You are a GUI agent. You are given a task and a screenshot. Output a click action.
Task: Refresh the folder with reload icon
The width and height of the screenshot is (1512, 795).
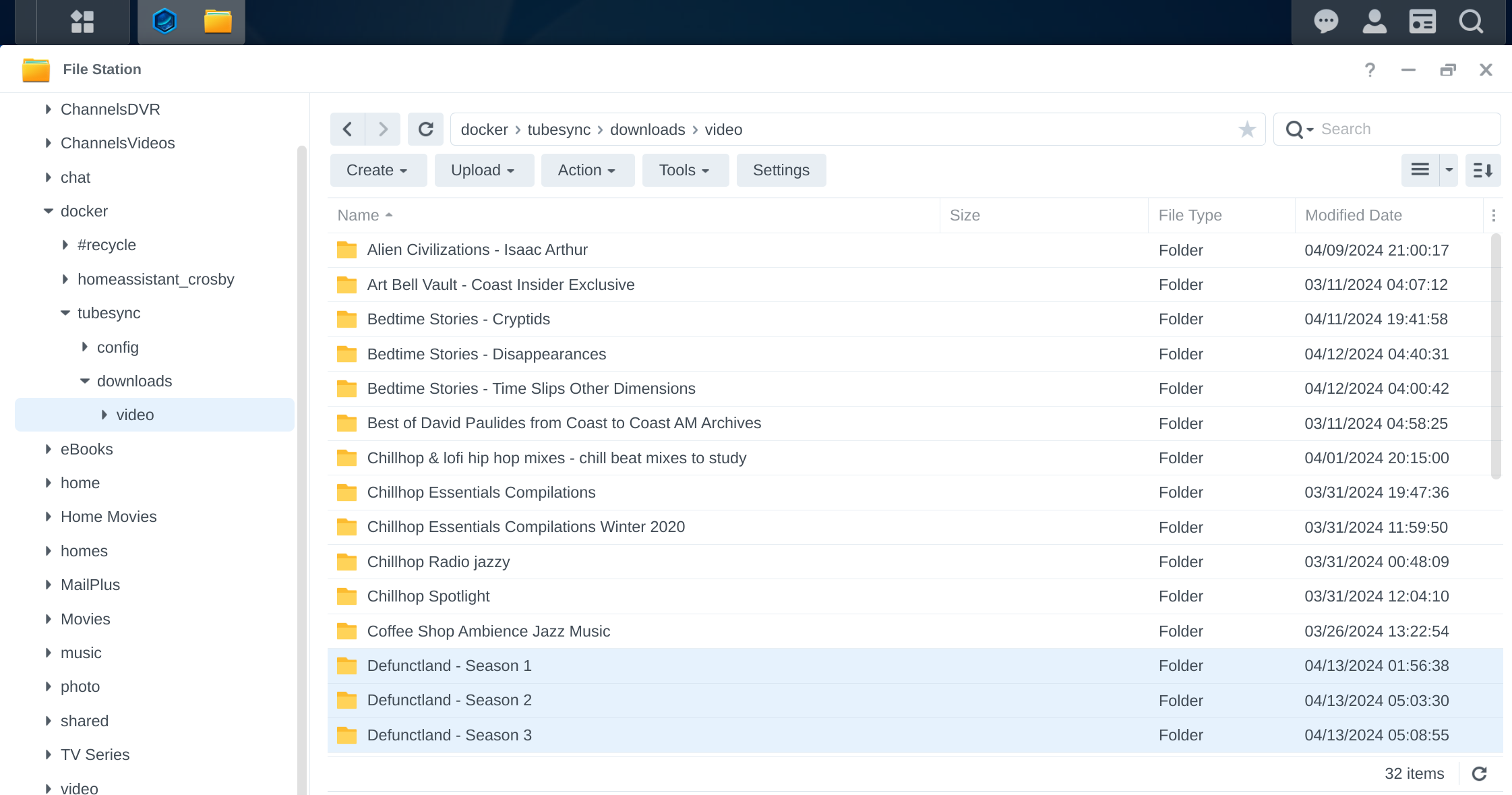tap(425, 129)
